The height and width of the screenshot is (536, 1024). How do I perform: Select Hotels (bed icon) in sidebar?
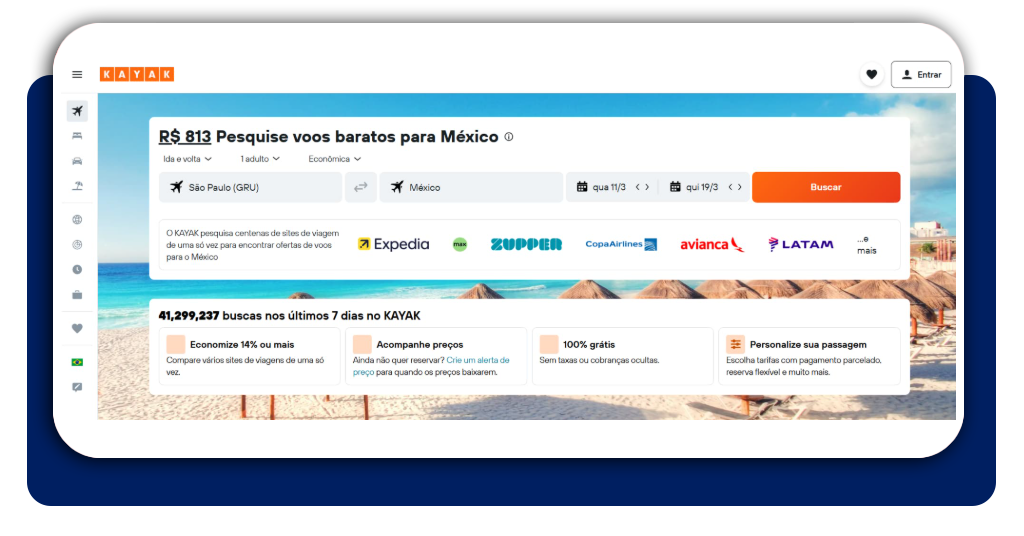(x=77, y=136)
